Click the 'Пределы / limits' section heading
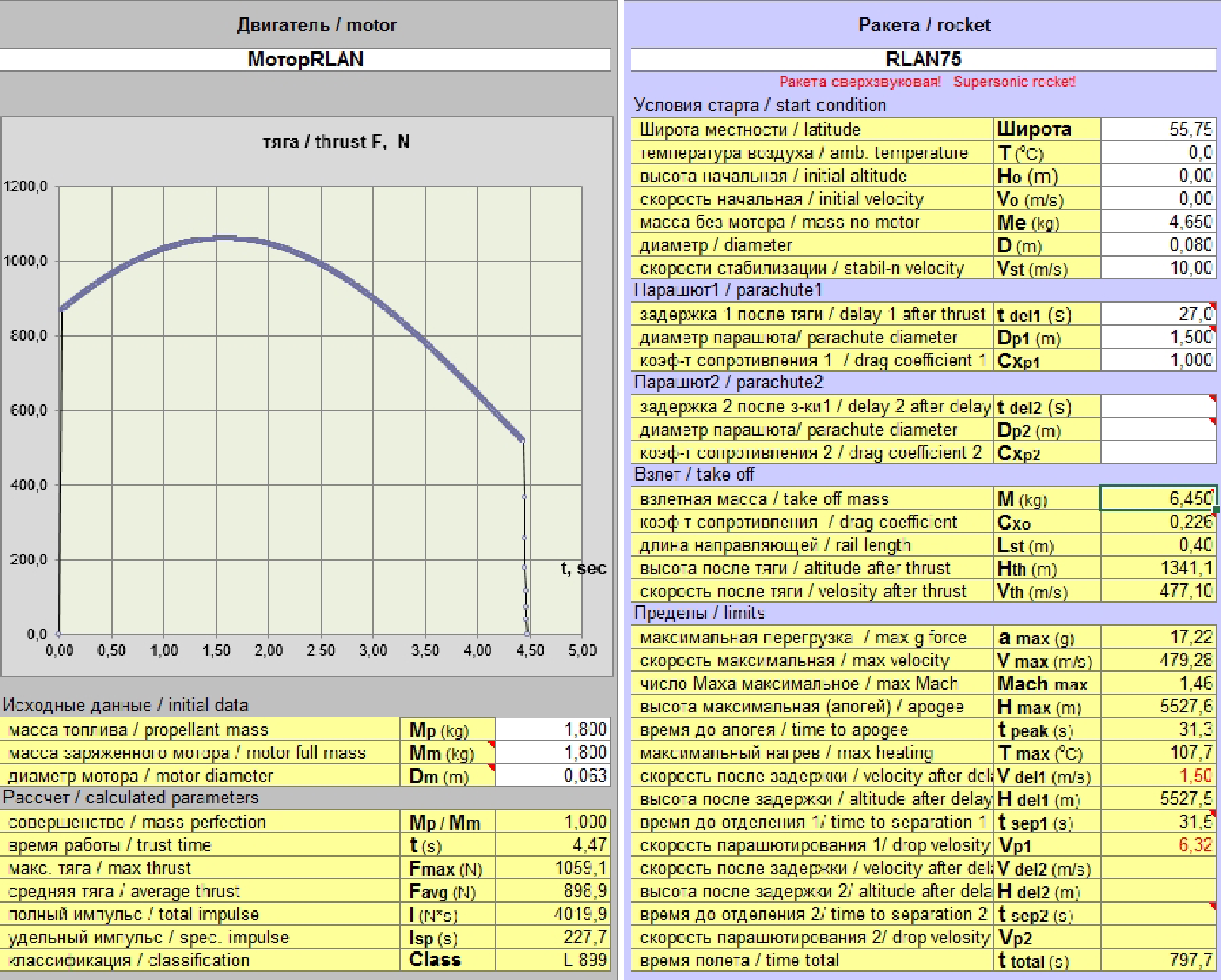The image size is (1221, 980). click(x=699, y=612)
